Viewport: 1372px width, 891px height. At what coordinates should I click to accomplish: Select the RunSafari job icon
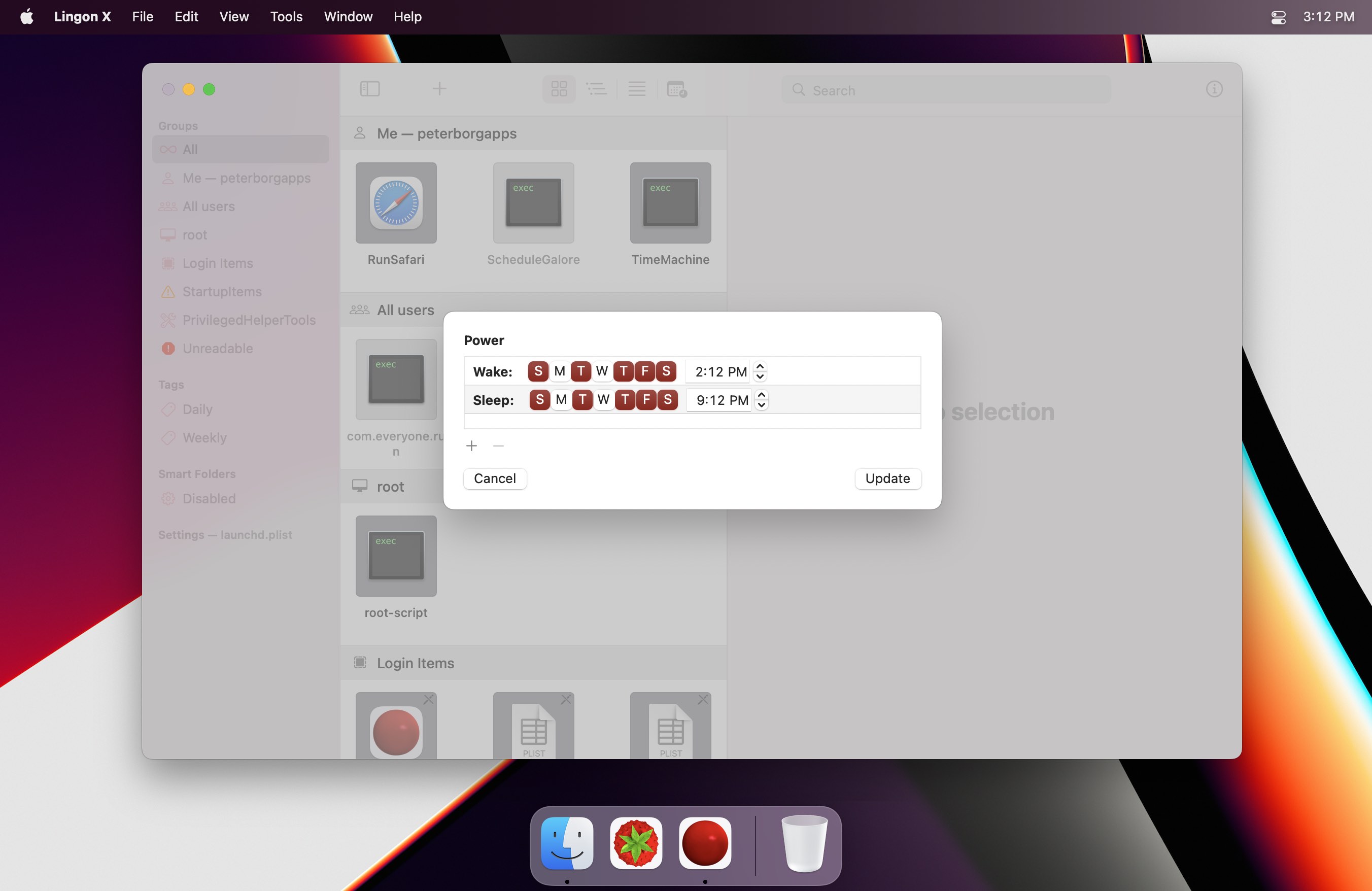(396, 203)
